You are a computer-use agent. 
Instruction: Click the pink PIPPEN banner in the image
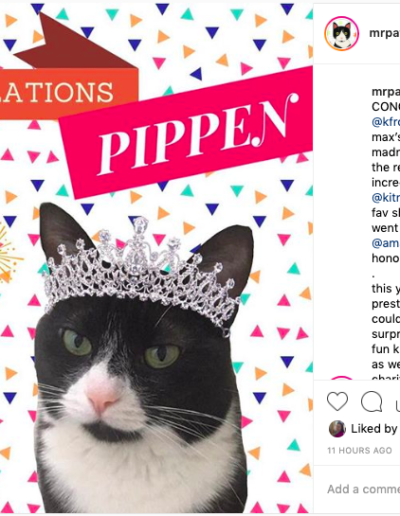click(188, 132)
